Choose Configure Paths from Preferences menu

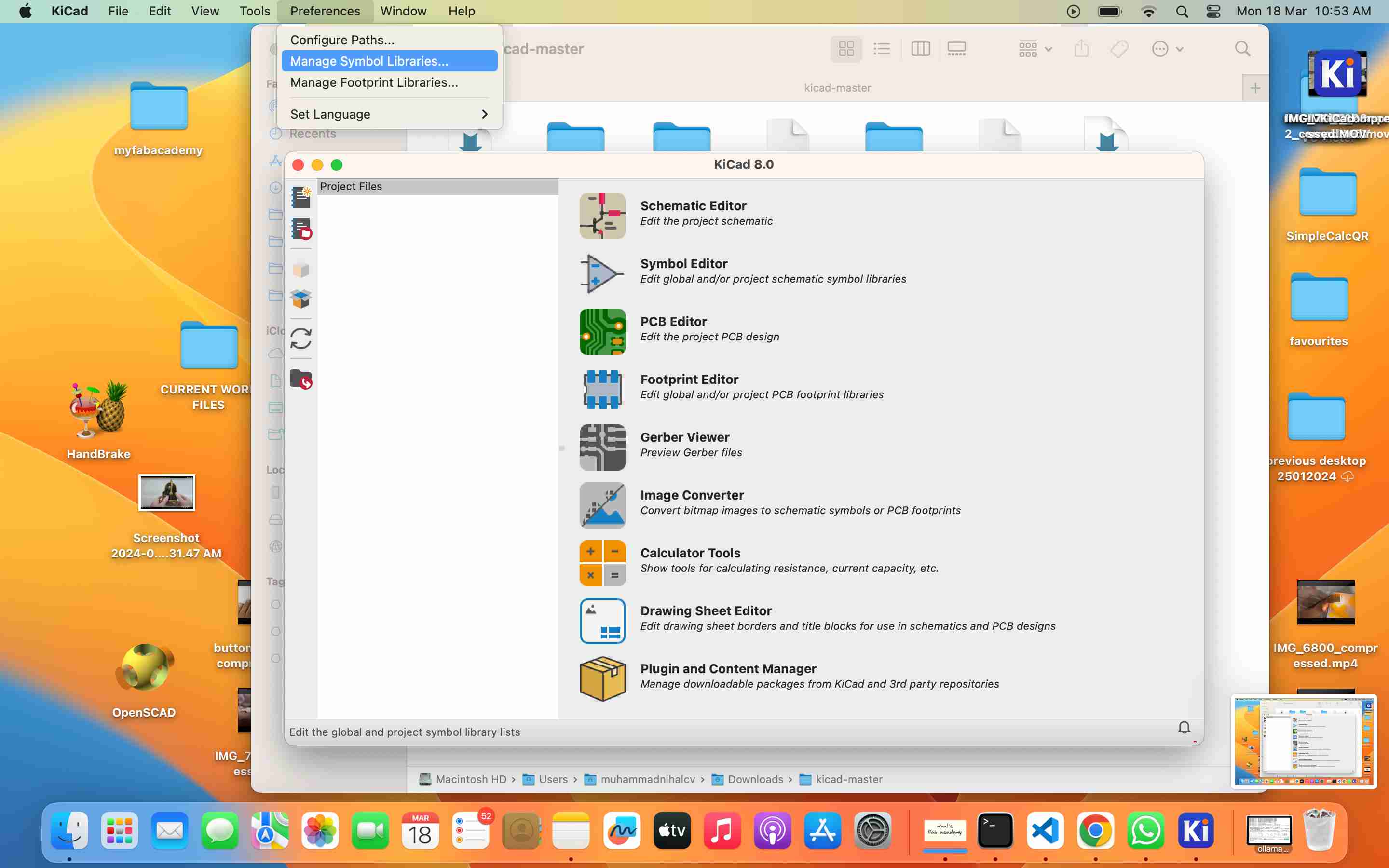[x=389, y=40]
